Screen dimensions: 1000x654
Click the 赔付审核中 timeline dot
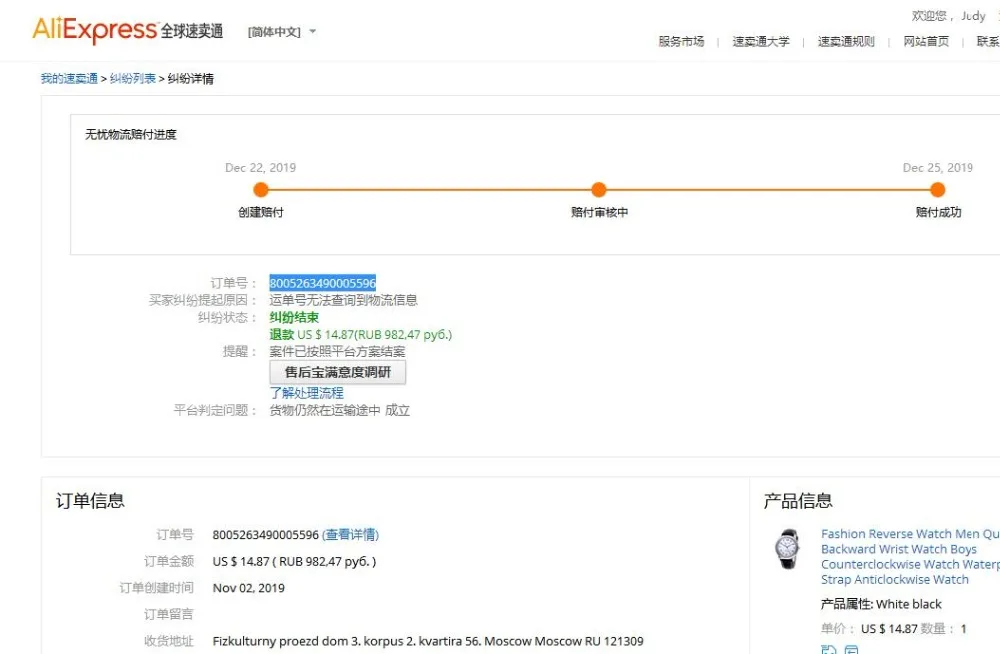599,190
